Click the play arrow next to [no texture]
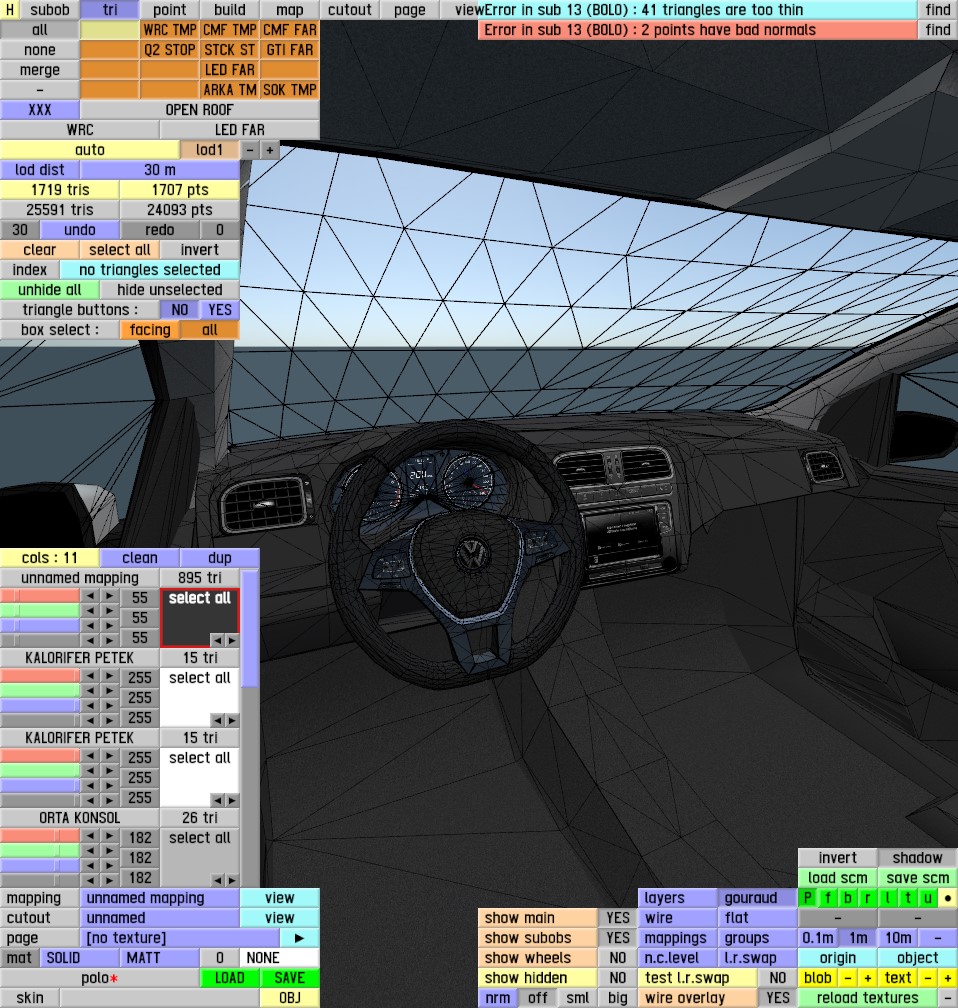 299,938
